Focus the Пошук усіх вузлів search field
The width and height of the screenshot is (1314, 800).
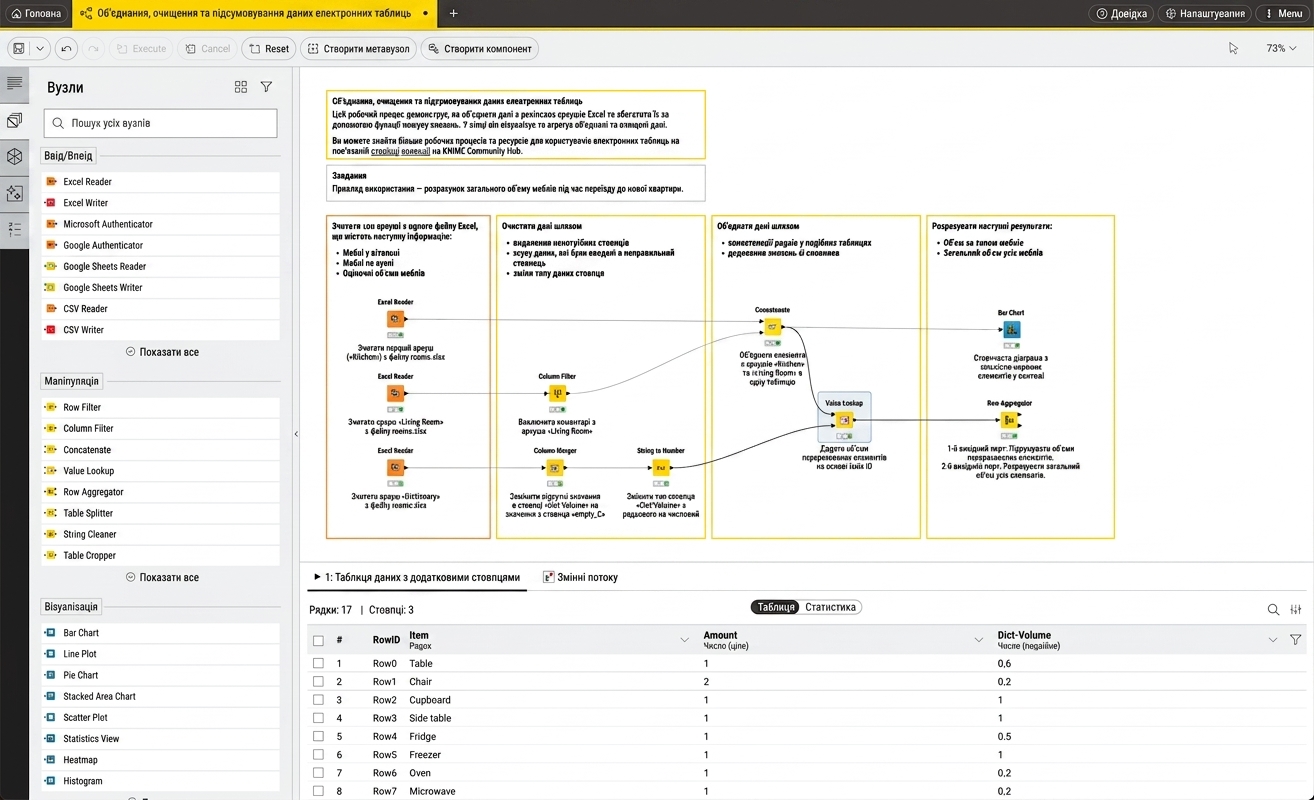click(161, 123)
